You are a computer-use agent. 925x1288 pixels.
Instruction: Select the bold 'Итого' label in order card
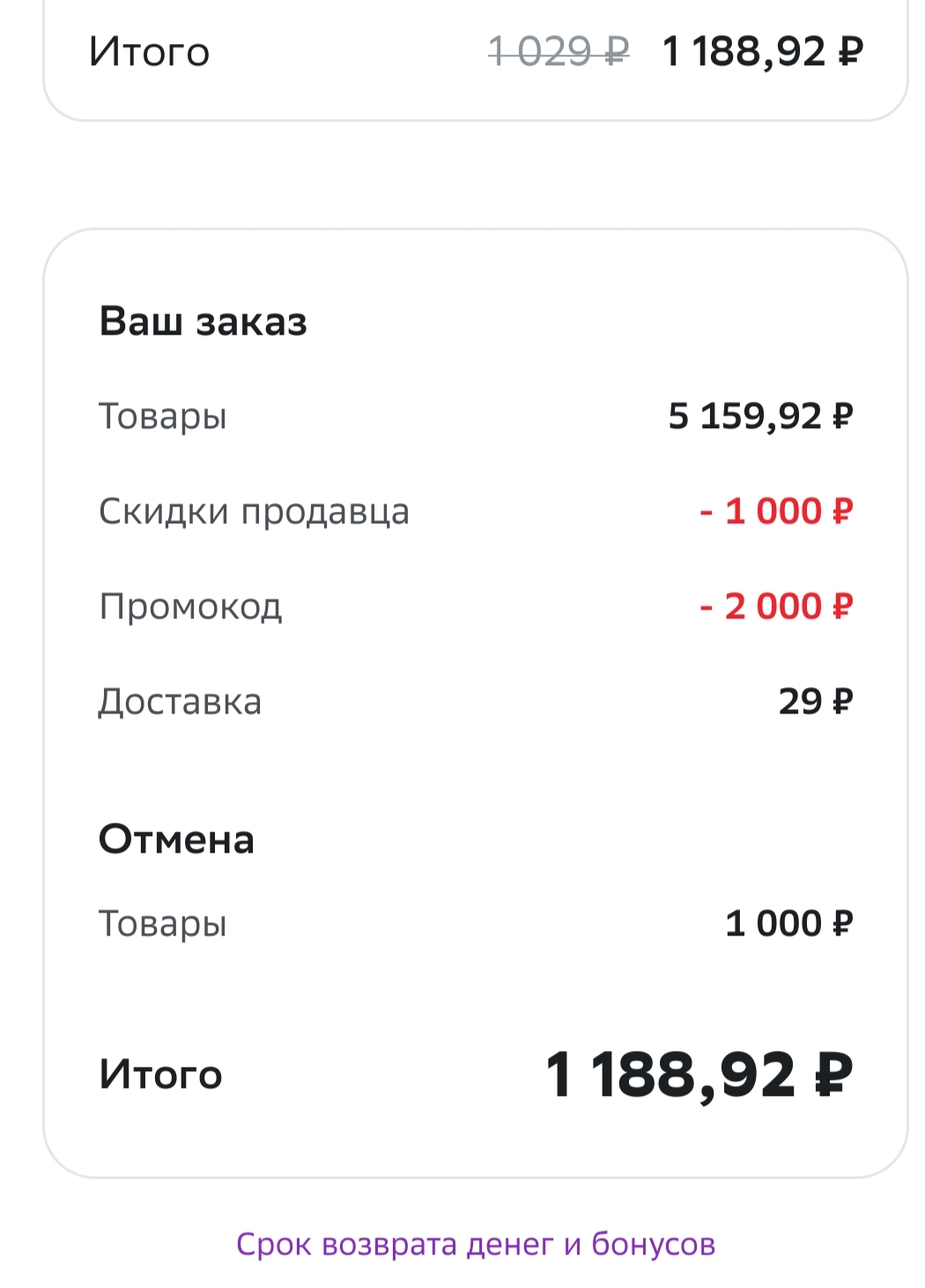[160, 1074]
